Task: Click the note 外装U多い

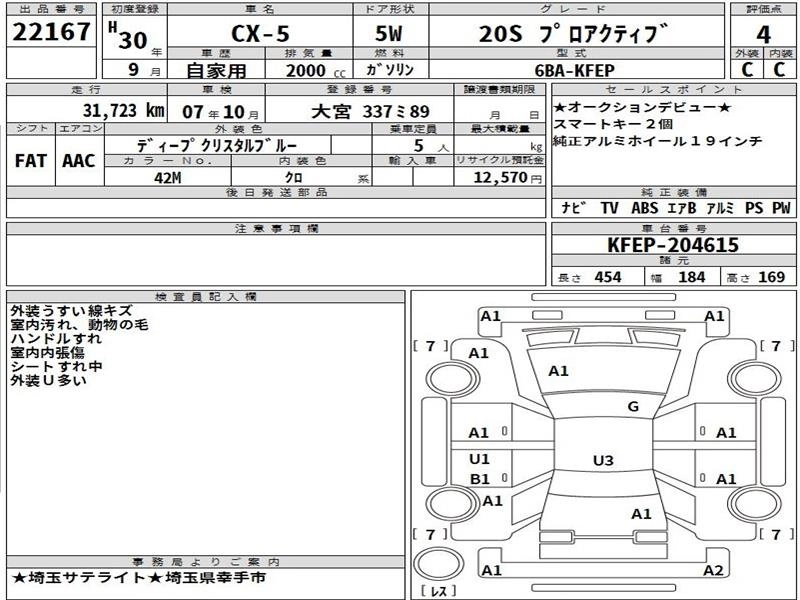Action: pos(48,380)
